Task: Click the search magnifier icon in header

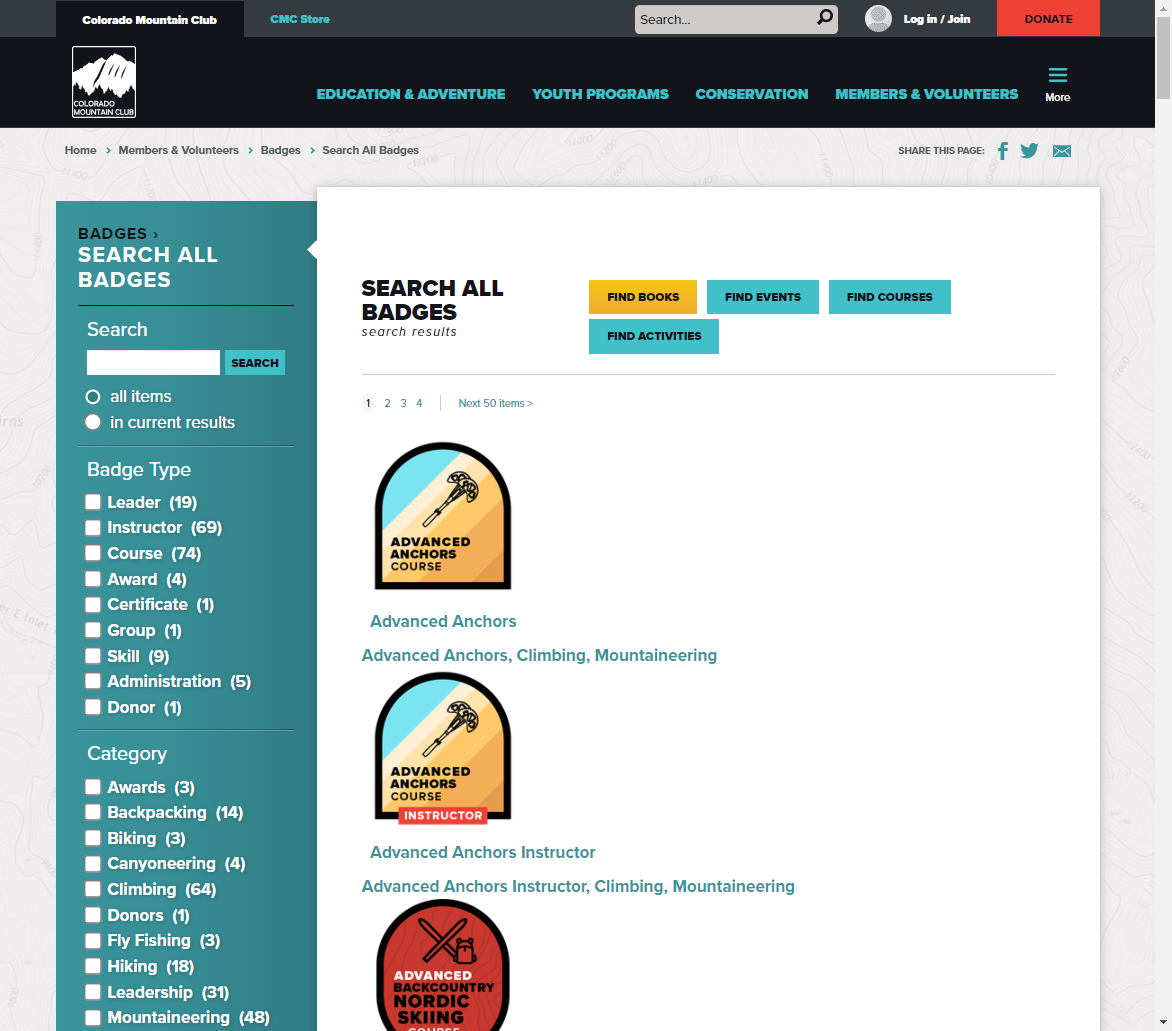Action: [824, 18]
